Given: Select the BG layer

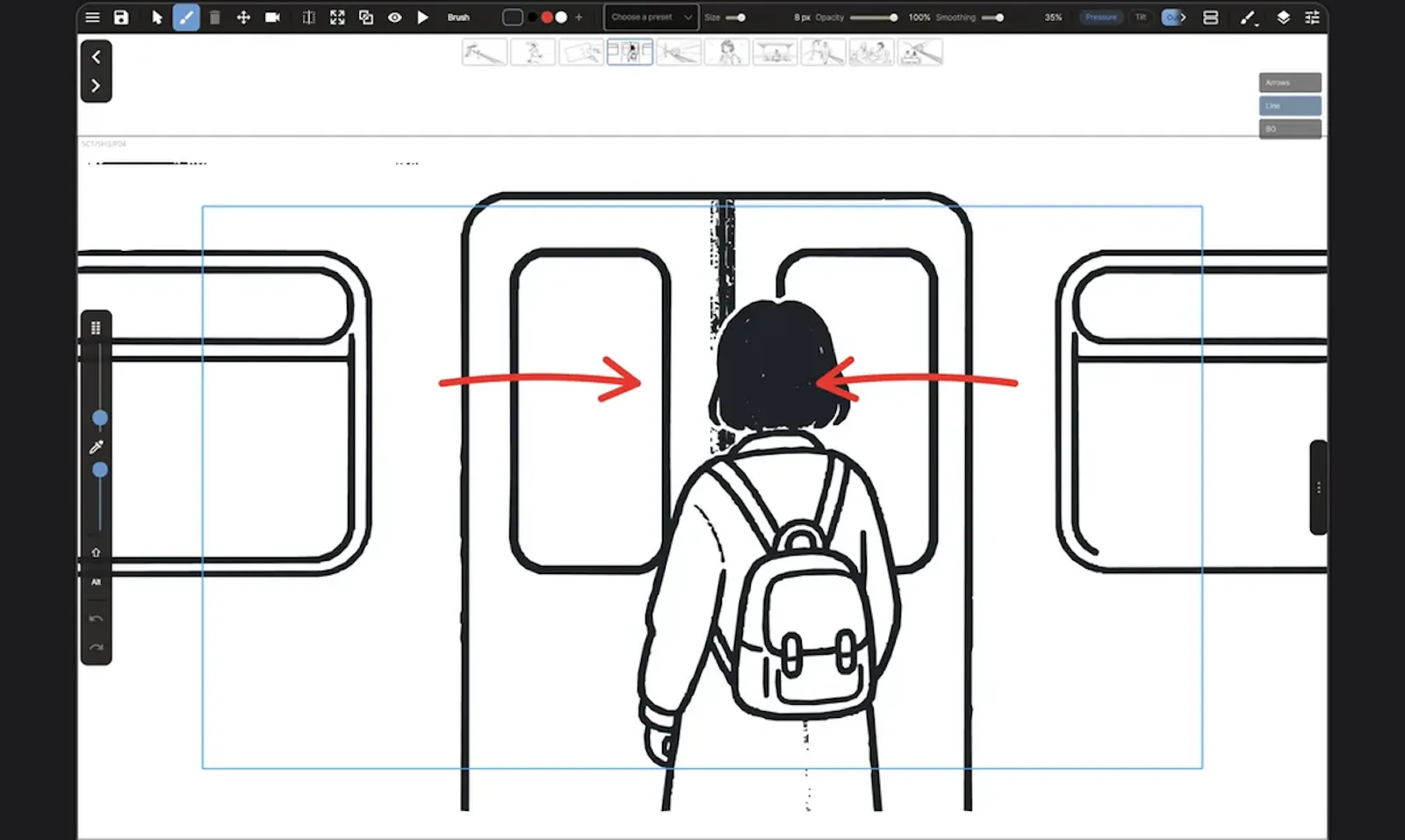Looking at the screenshot, I should (1290, 129).
